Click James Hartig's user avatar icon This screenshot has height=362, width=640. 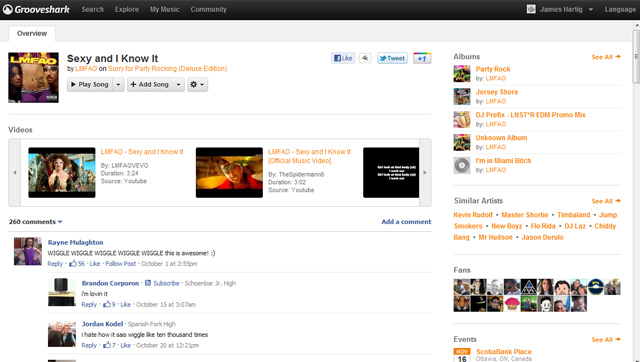click(531, 9)
